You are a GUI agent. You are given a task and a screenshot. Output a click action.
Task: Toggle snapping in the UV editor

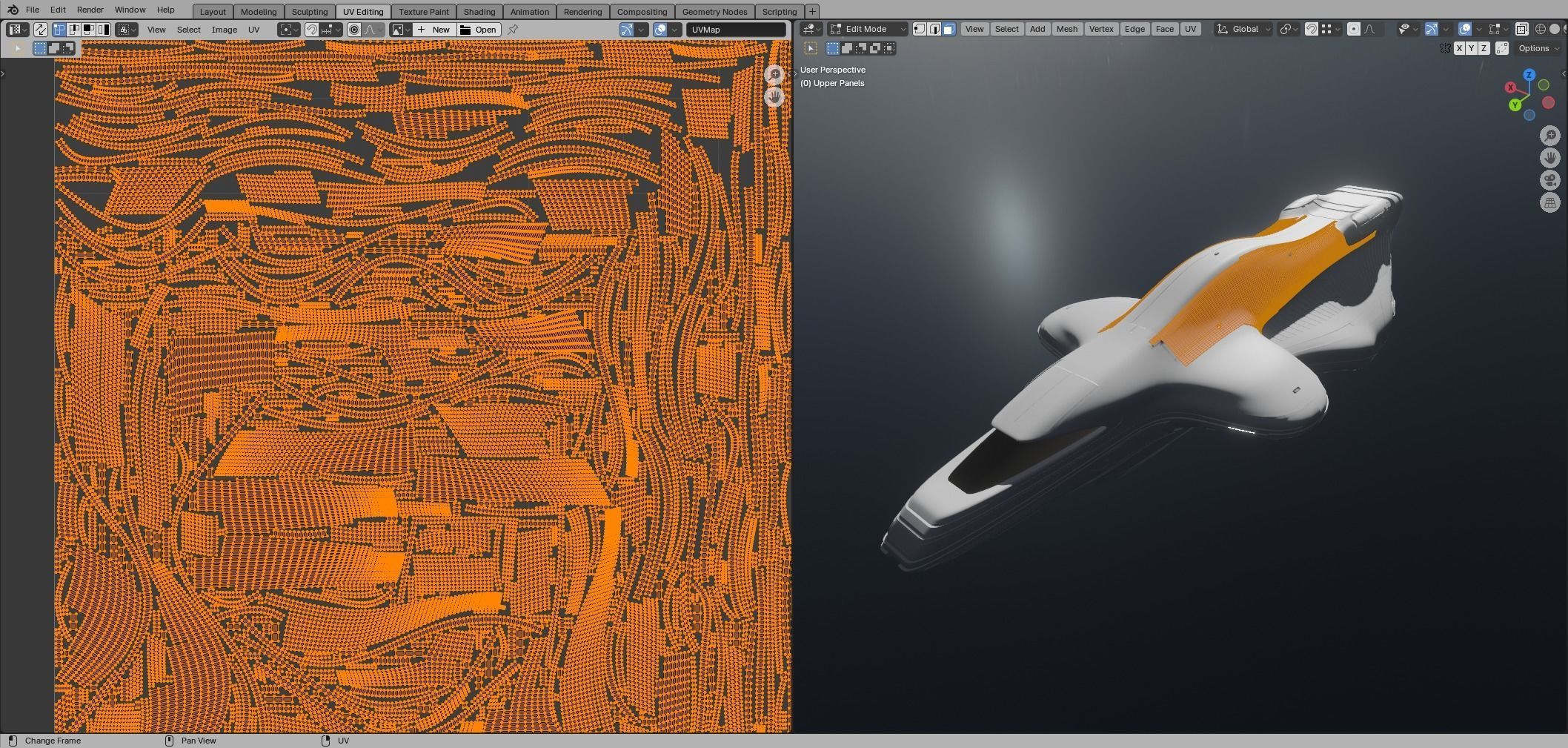coord(312,30)
